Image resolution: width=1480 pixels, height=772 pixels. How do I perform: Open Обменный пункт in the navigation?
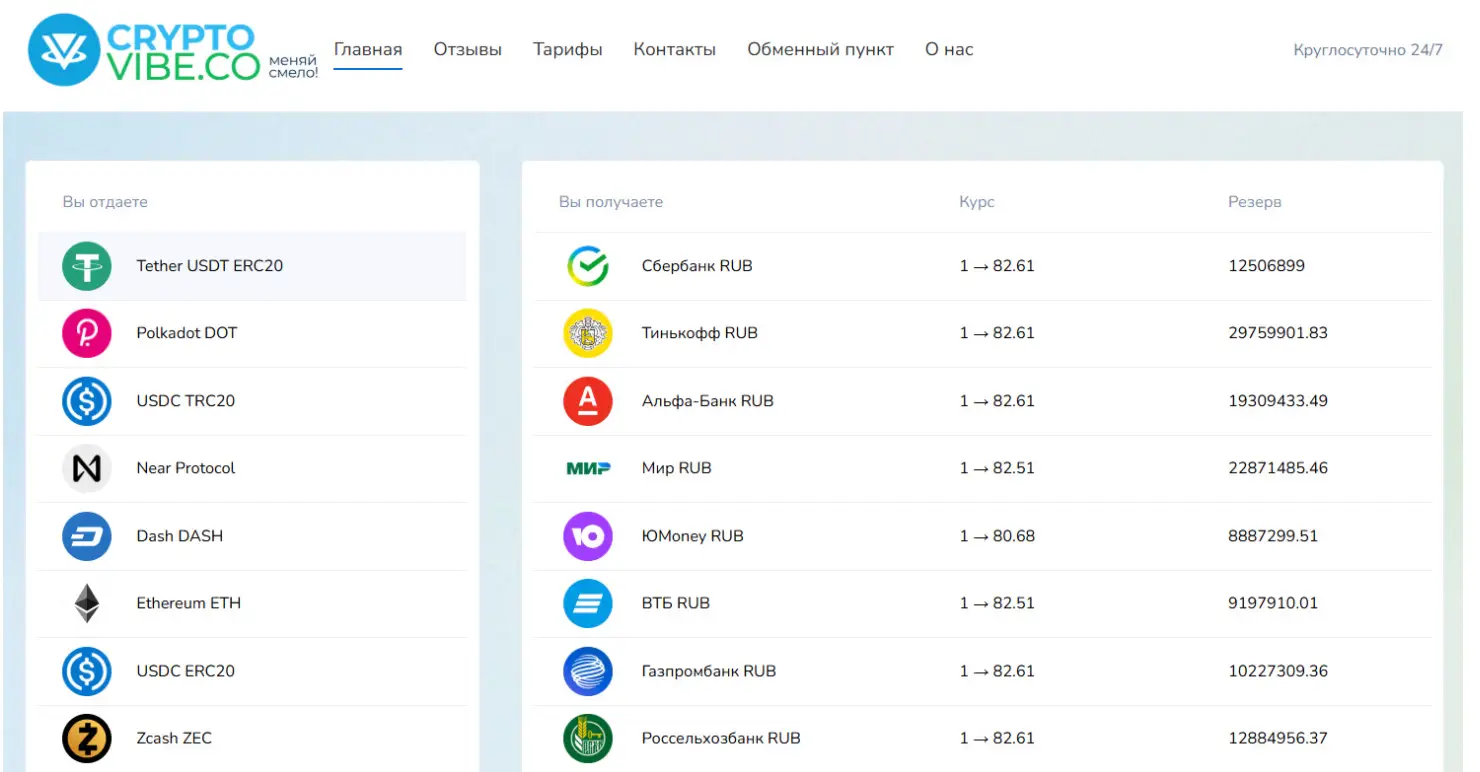click(x=821, y=50)
